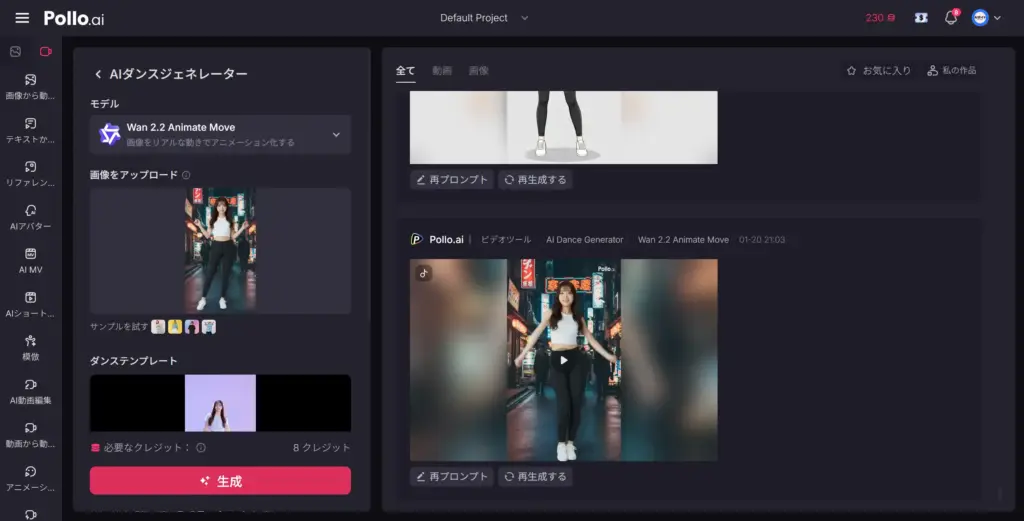Toggle お気に入り favorites filter

[x=878, y=71]
